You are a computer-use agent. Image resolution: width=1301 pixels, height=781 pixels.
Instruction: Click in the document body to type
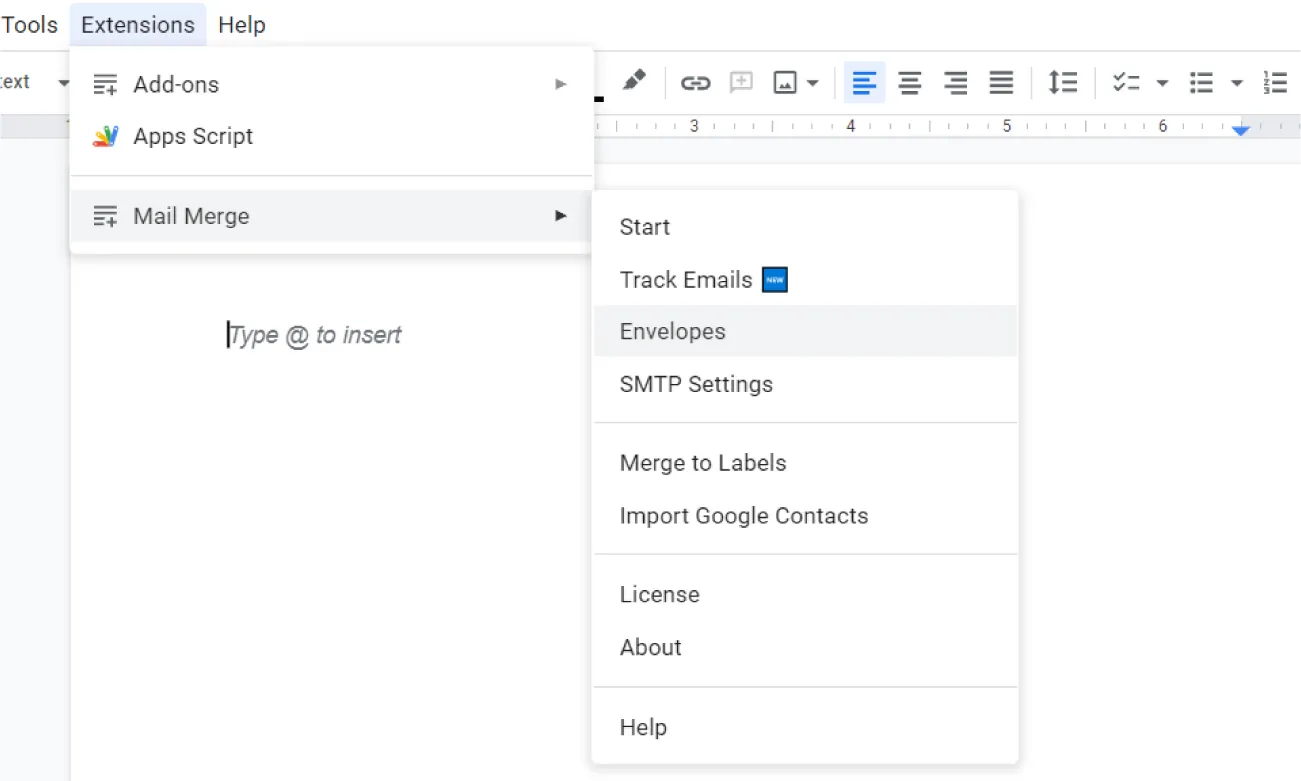(315, 335)
